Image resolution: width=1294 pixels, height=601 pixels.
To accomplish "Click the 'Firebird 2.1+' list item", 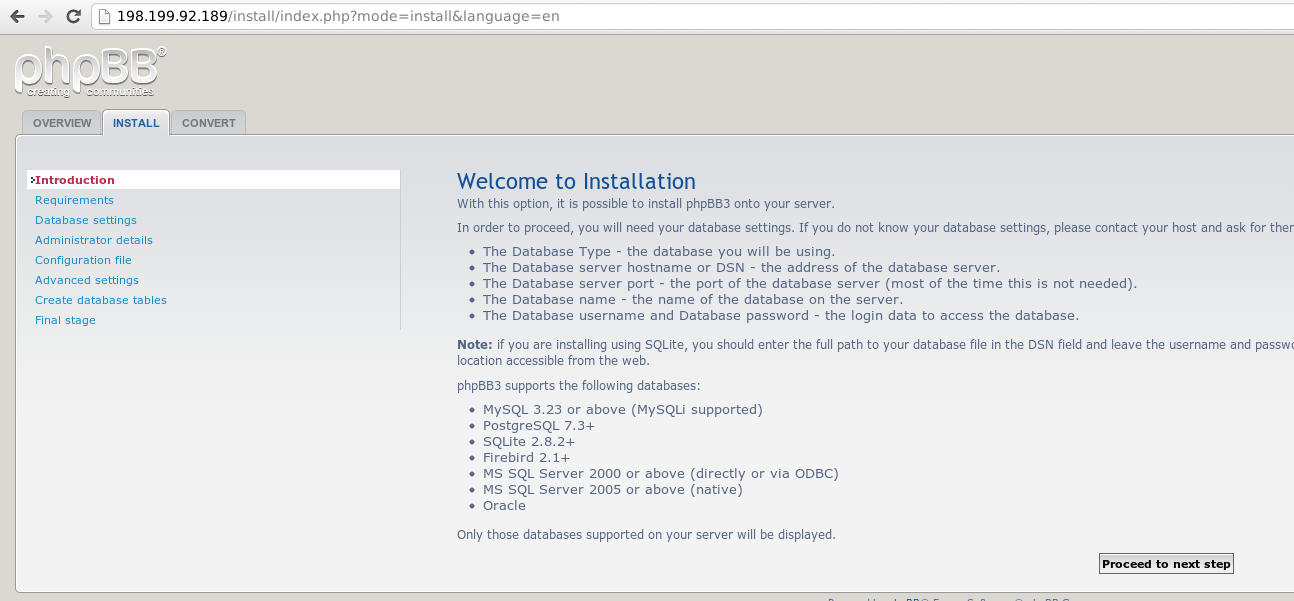I will [527, 458].
